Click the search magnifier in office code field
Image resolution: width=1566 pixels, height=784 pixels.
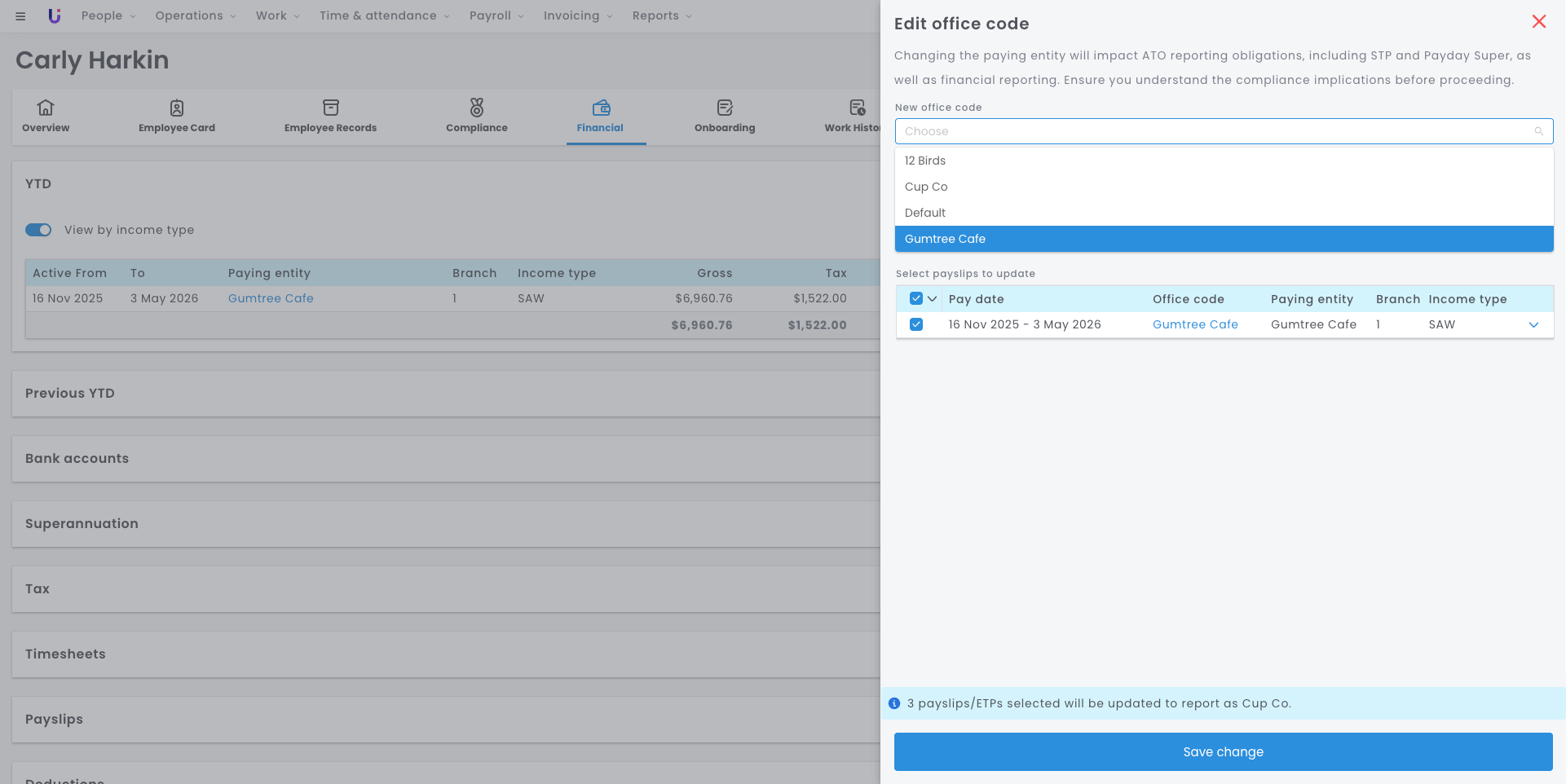pyautogui.click(x=1539, y=131)
